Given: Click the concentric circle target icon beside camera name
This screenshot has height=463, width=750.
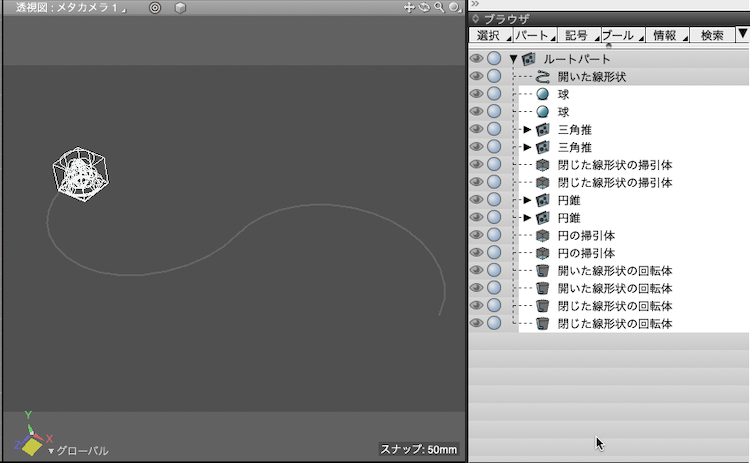Looking at the screenshot, I should pos(155,8).
